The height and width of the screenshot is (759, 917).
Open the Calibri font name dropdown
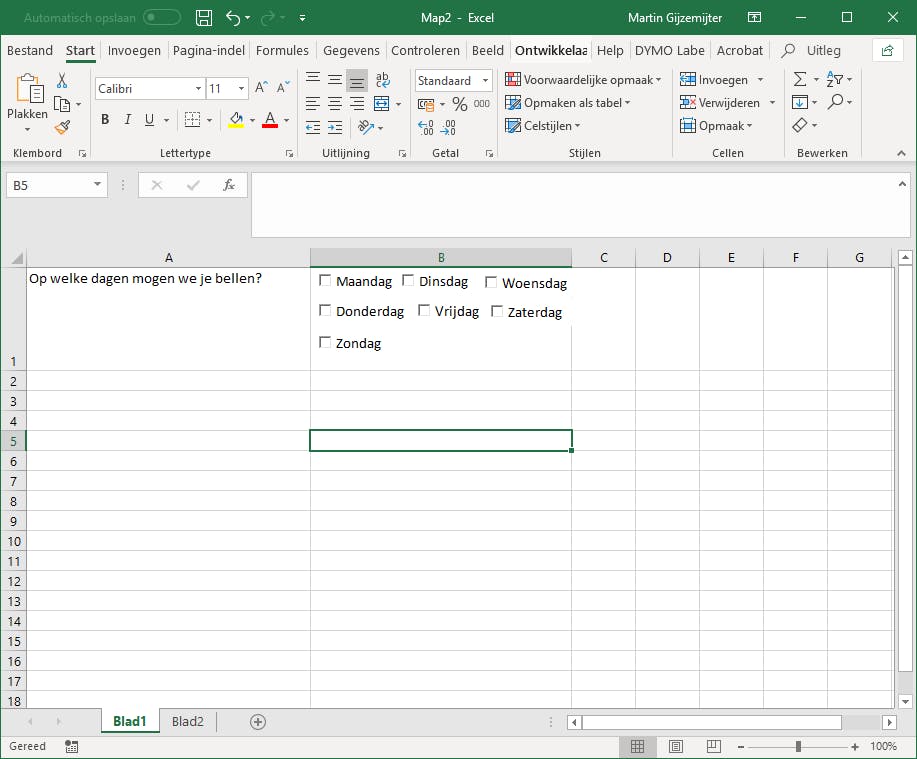198,89
